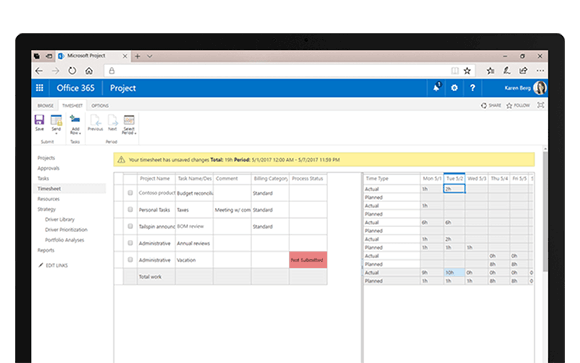Go to browser home page
The height and width of the screenshot is (363, 580).
[89, 71]
